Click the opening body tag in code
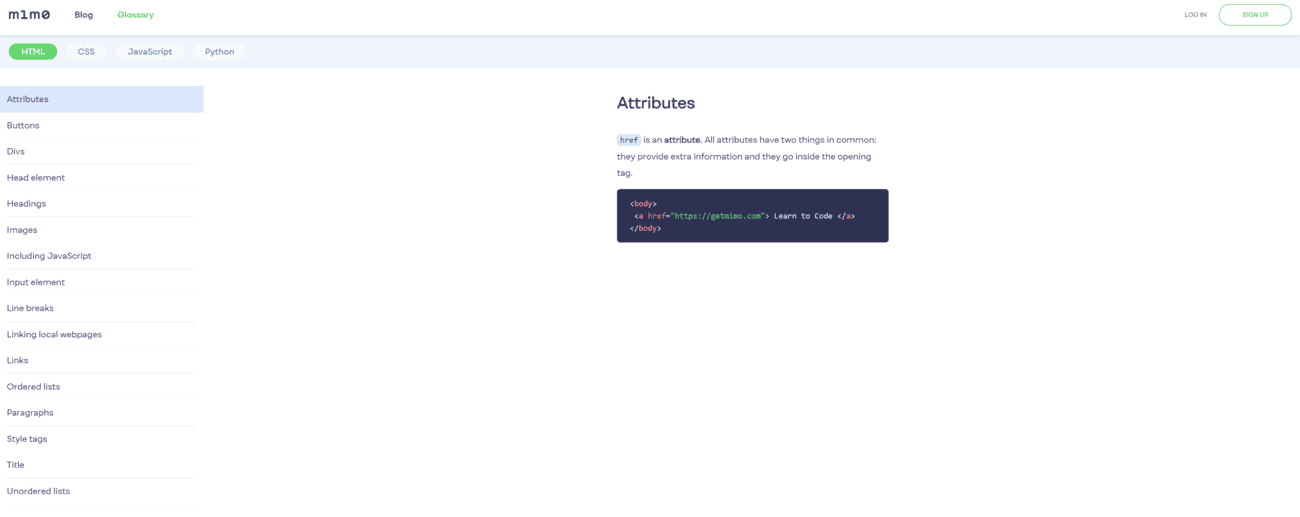Screen dimensions: 1300x517 (x=643, y=204)
